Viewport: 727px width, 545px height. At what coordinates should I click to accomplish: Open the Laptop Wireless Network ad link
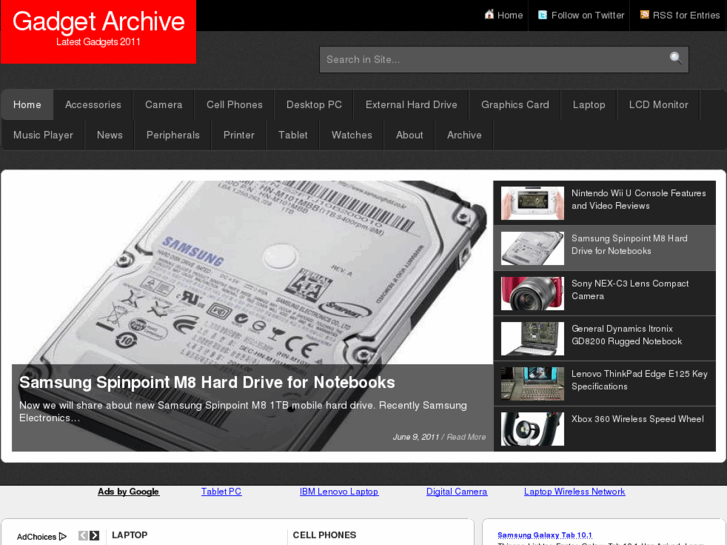tap(574, 492)
